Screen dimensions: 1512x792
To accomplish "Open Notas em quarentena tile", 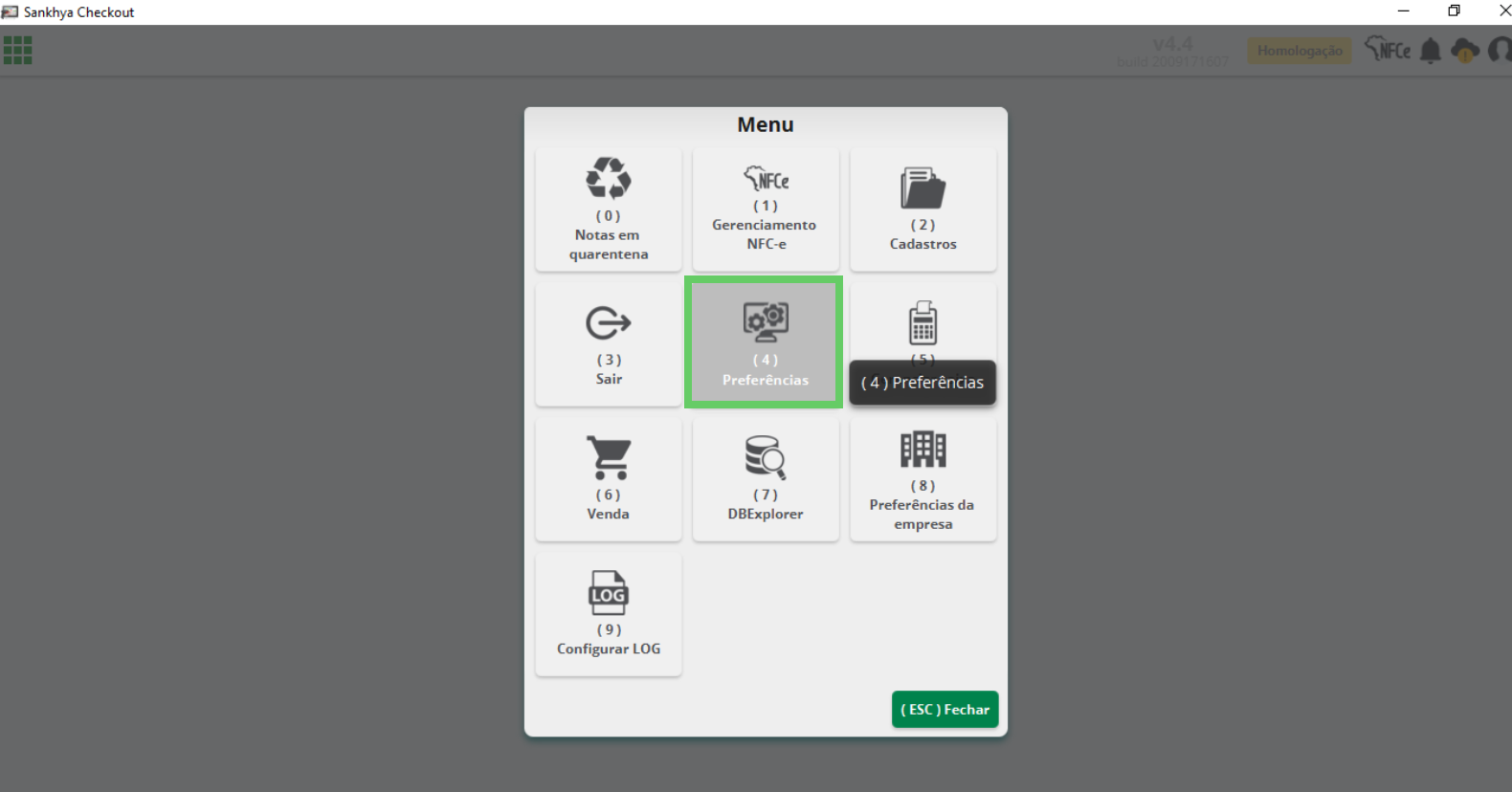I will (609, 209).
